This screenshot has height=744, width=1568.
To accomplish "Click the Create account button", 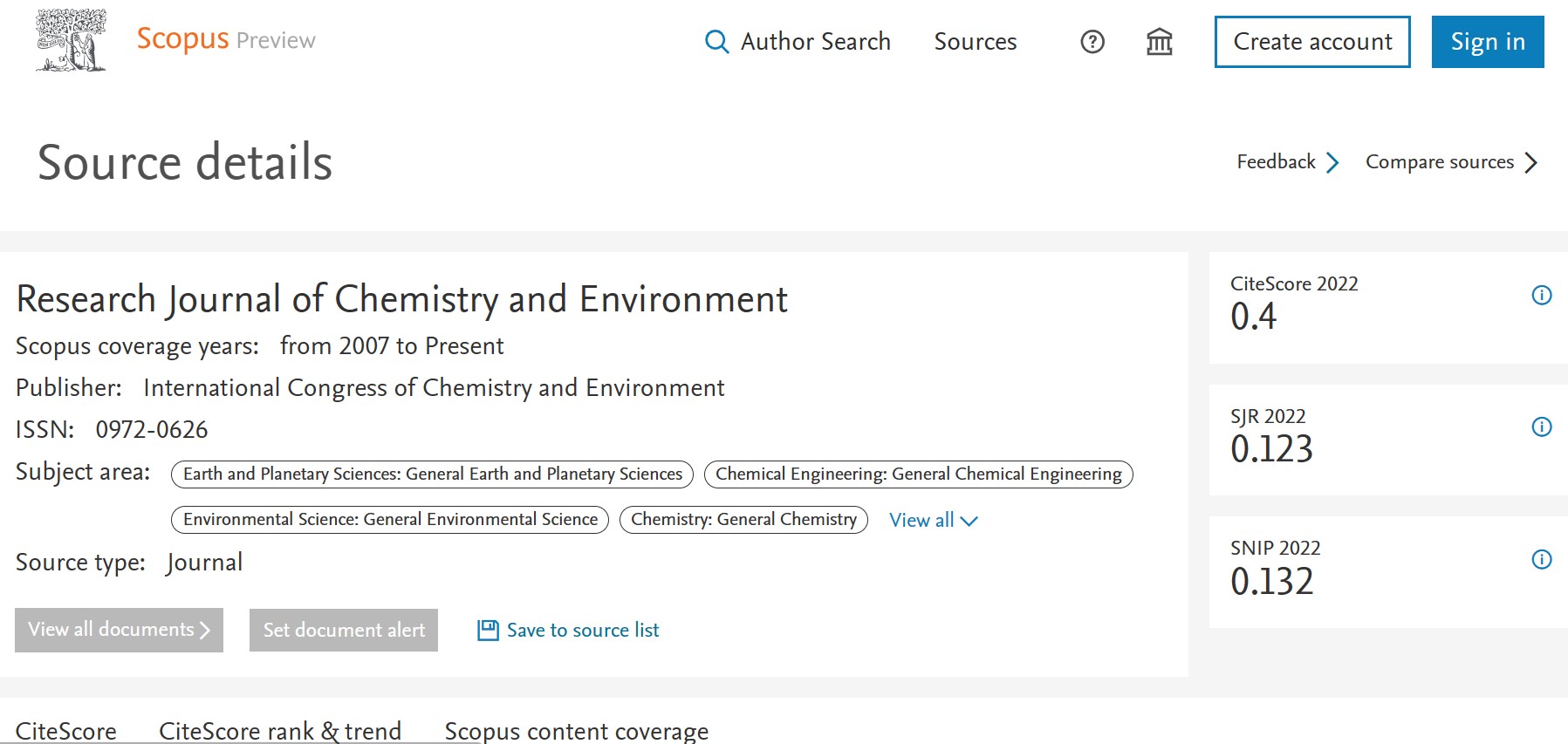I will pos(1311,42).
